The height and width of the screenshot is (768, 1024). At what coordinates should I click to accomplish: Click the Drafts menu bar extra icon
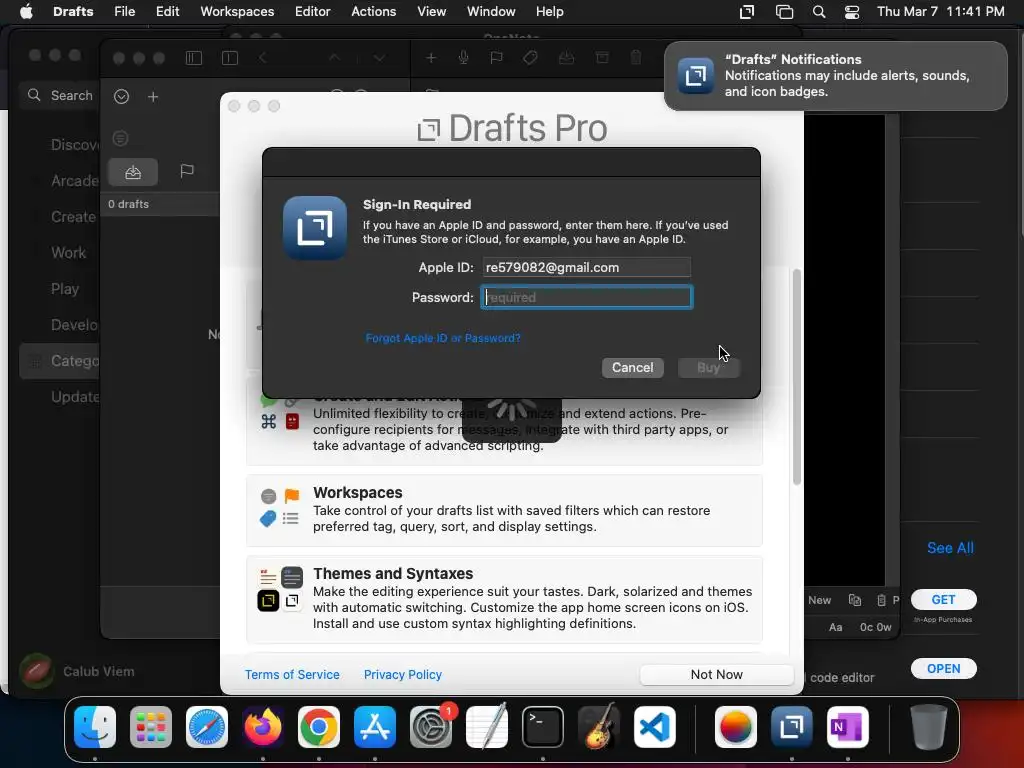(x=746, y=12)
